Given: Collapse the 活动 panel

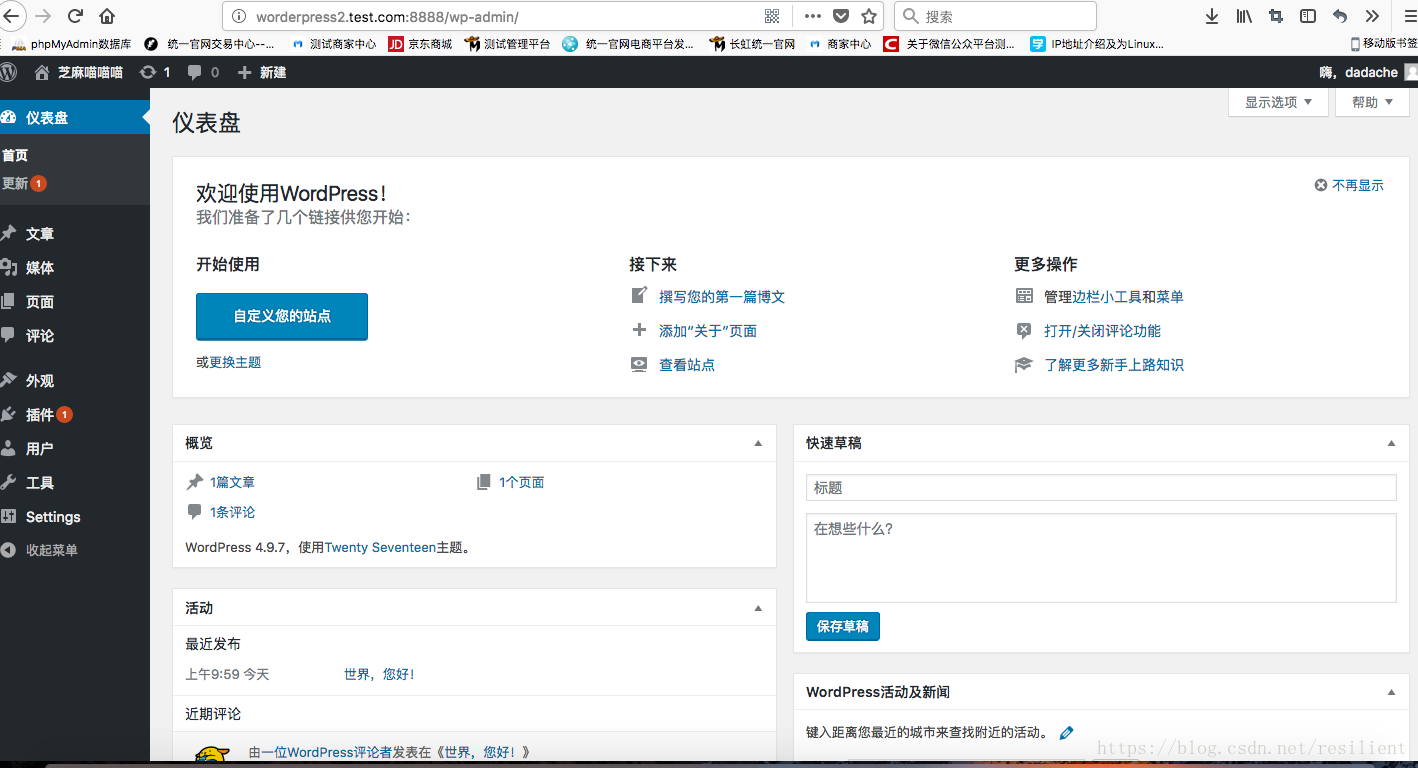Looking at the screenshot, I should [x=758, y=608].
